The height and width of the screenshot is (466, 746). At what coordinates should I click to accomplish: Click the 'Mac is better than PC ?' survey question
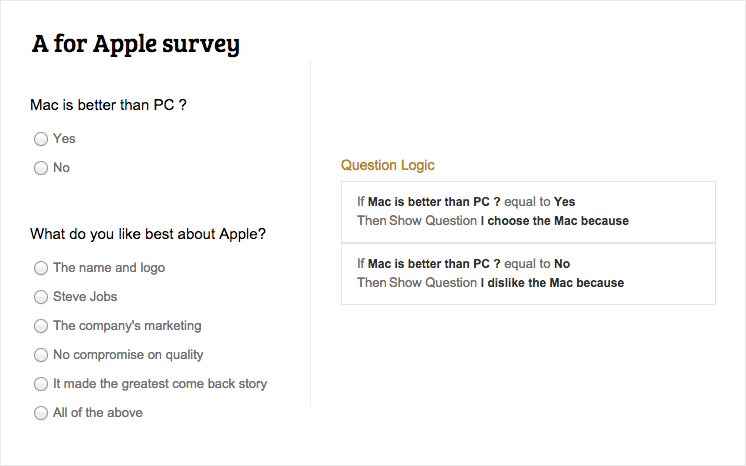pos(109,105)
